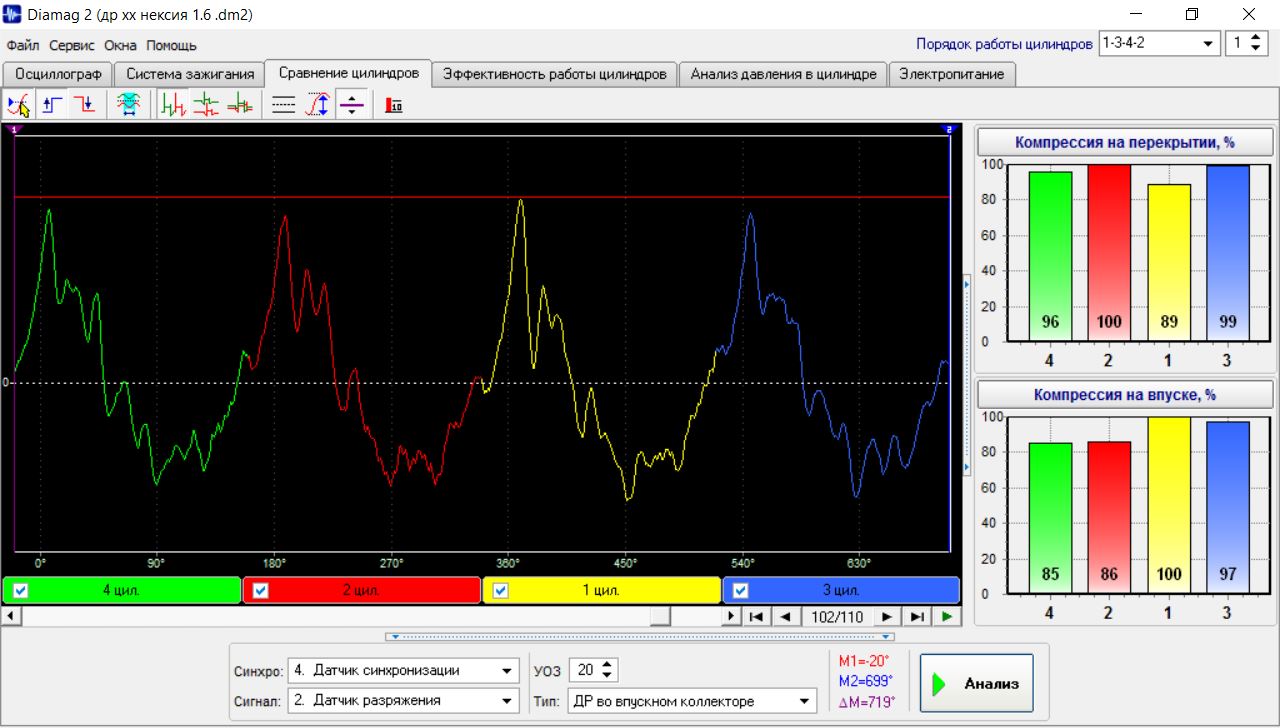Open the Сервис menu
This screenshot has height=728, width=1280.
[x=72, y=45]
